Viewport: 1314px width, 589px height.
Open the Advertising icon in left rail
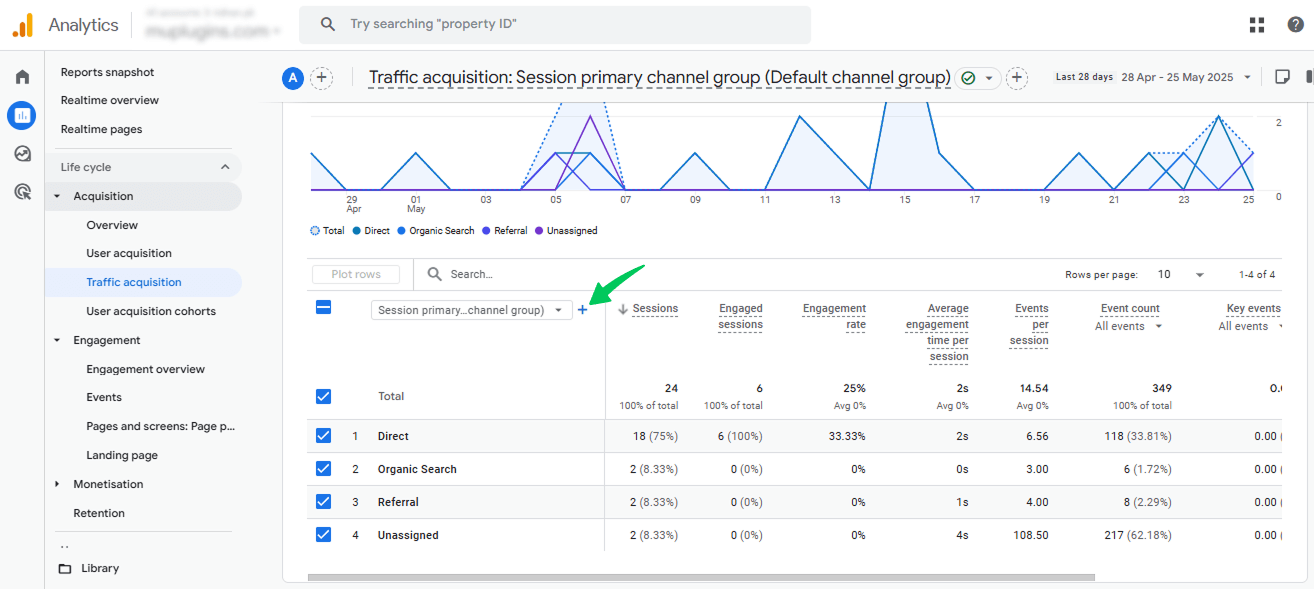22,191
